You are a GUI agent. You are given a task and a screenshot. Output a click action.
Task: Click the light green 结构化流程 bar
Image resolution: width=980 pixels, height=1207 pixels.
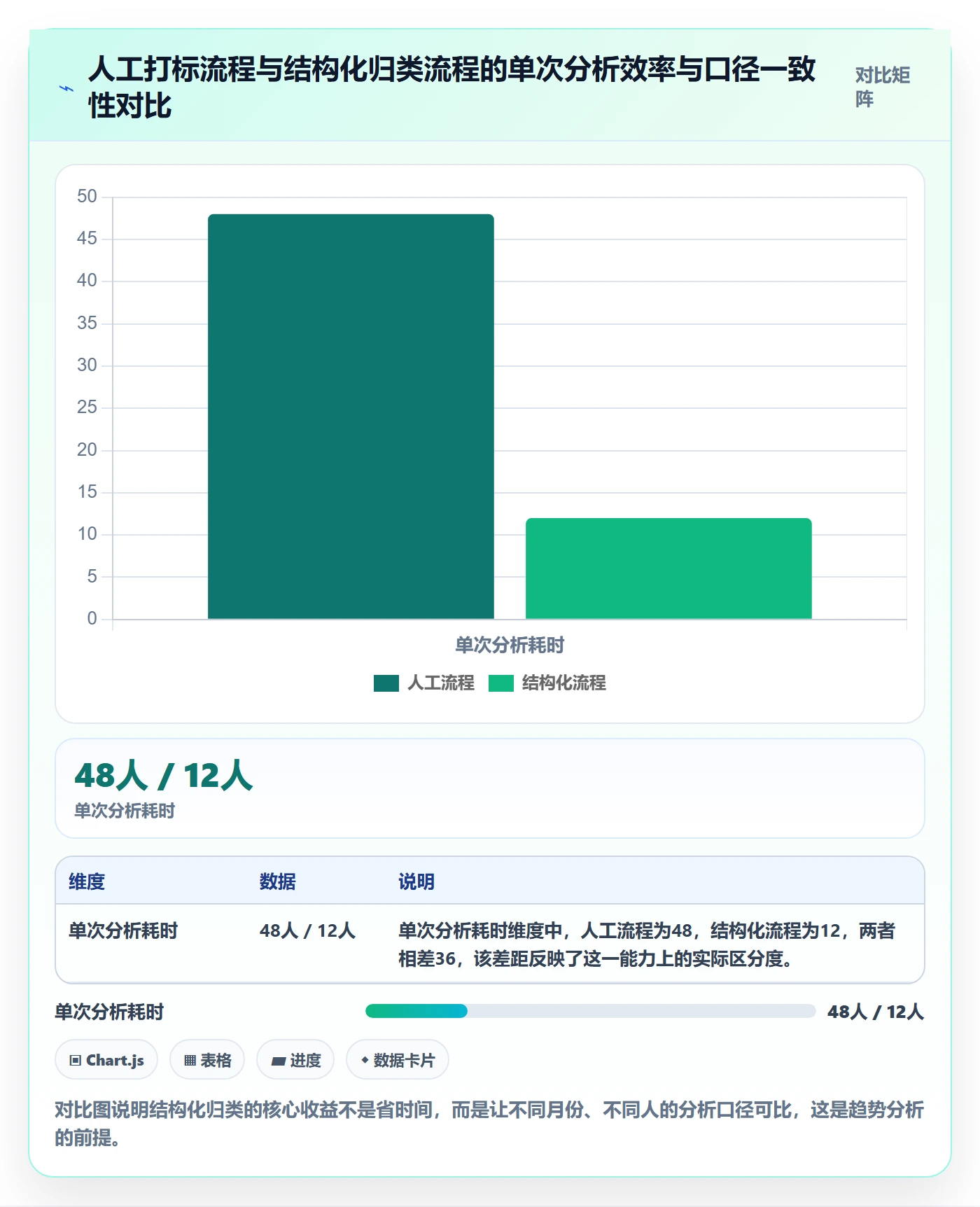click(x=668, y=568)
